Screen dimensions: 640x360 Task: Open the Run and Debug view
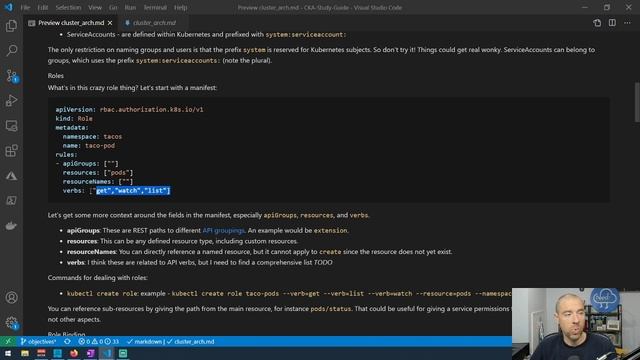[11, 101]
